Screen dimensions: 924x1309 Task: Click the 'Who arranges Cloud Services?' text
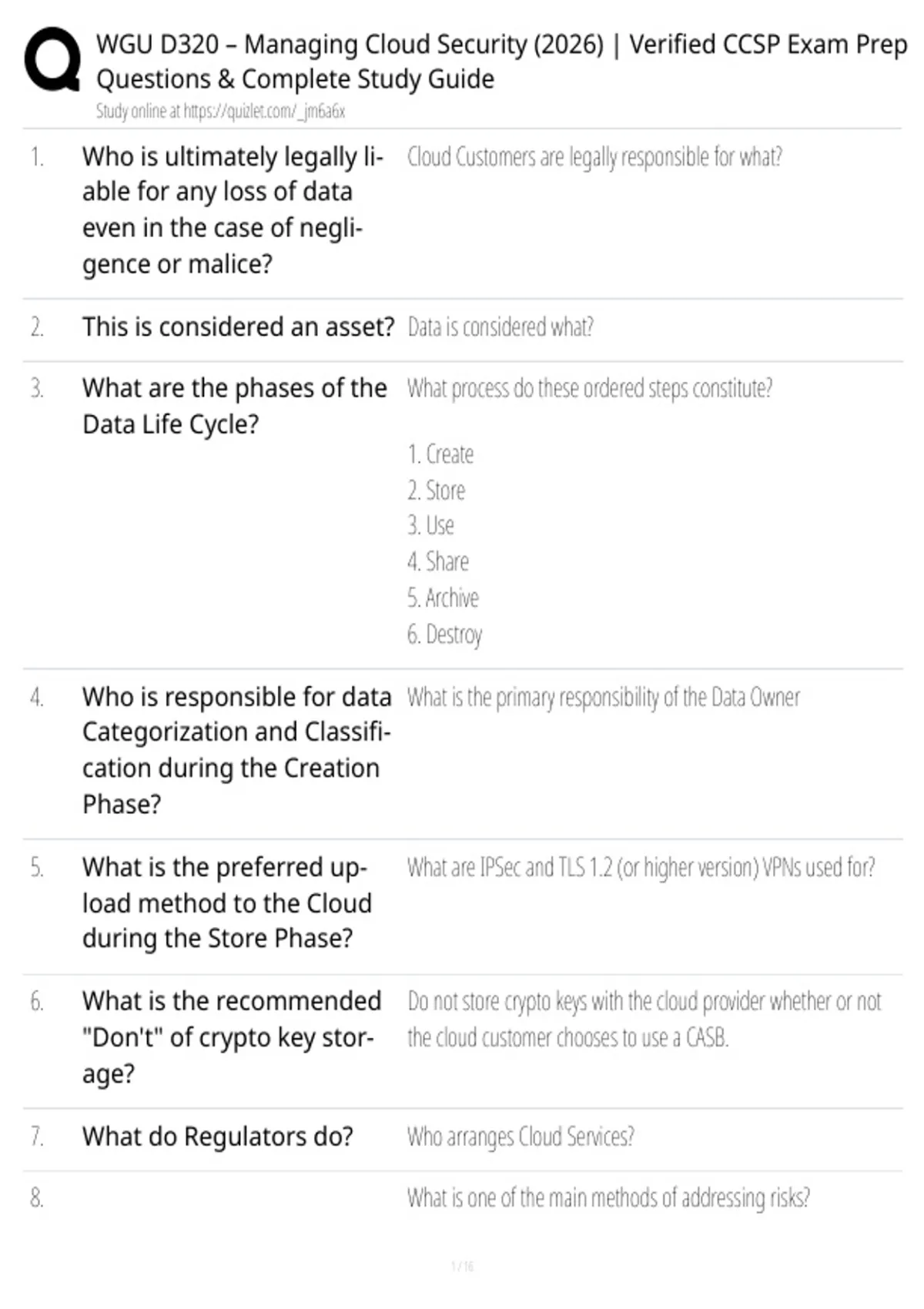coord(521,1137)
